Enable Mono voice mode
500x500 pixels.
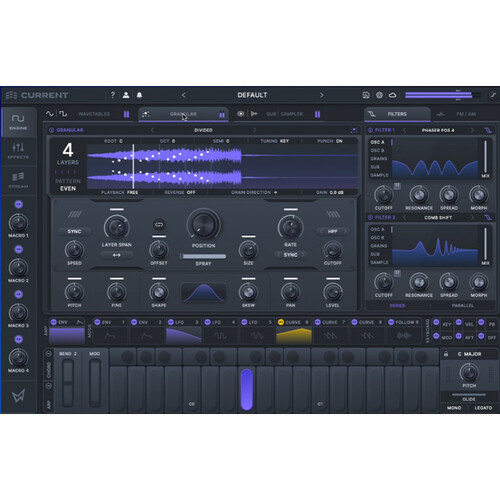click(454, 408)
